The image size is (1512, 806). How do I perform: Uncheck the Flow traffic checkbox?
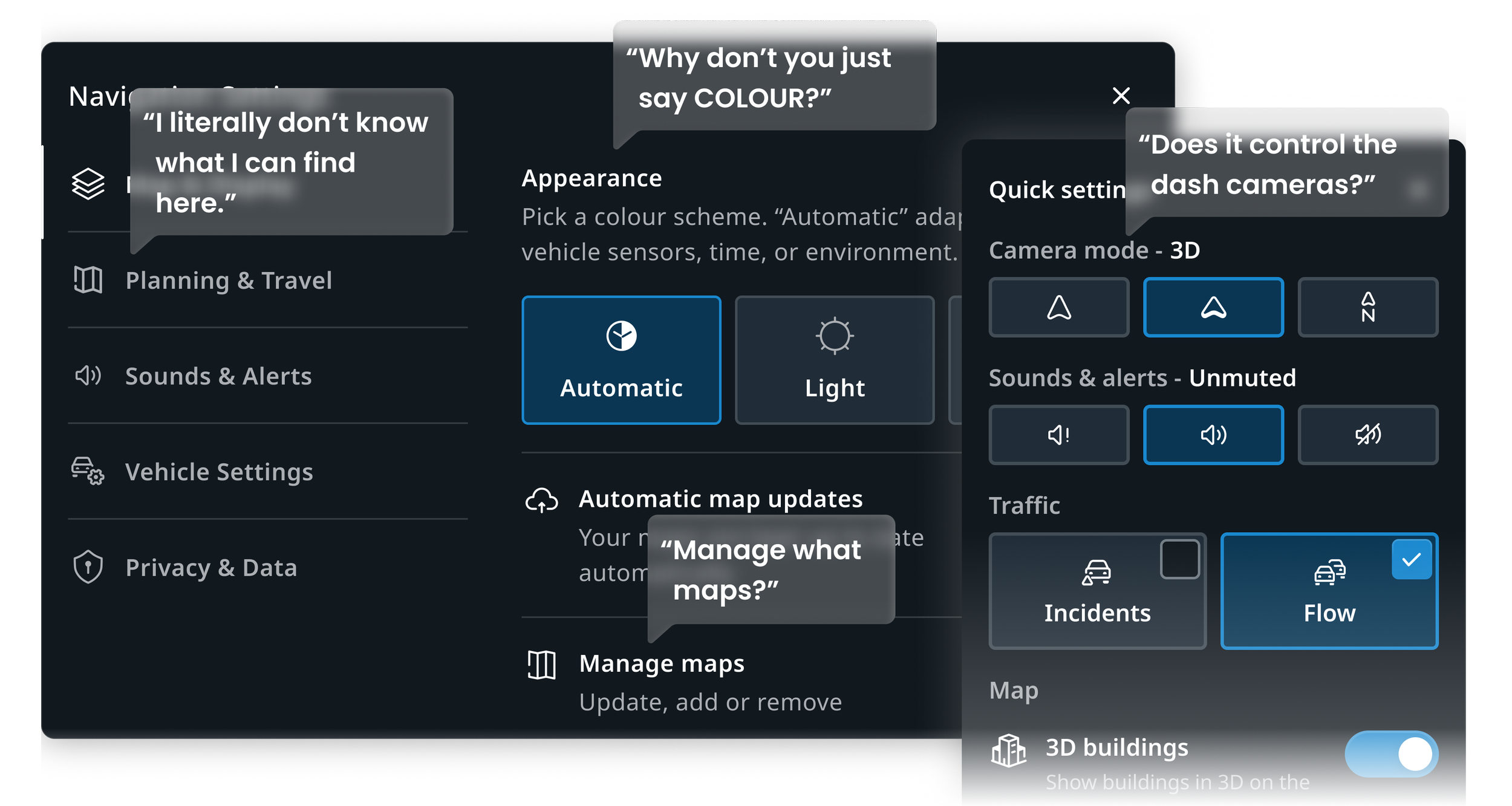pyautogui.click(x=1411, y=559)
